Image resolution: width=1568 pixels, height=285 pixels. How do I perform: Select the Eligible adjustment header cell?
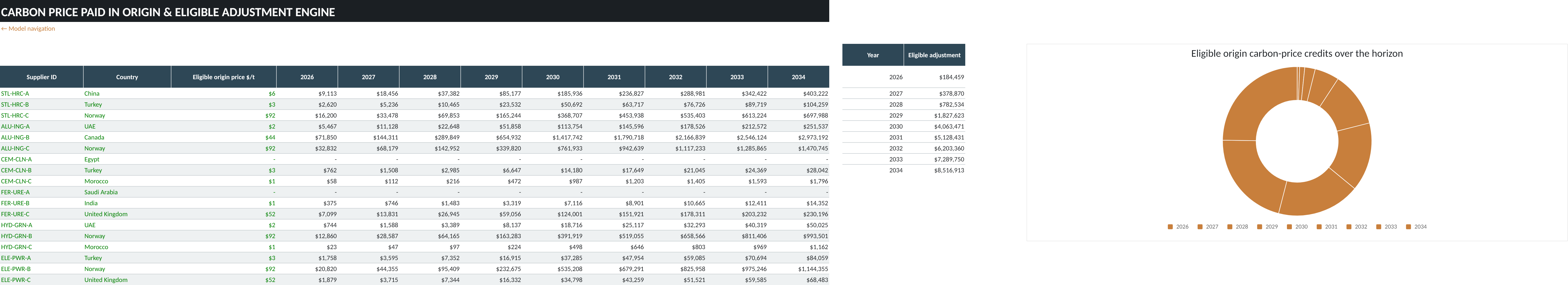[934, 55]
